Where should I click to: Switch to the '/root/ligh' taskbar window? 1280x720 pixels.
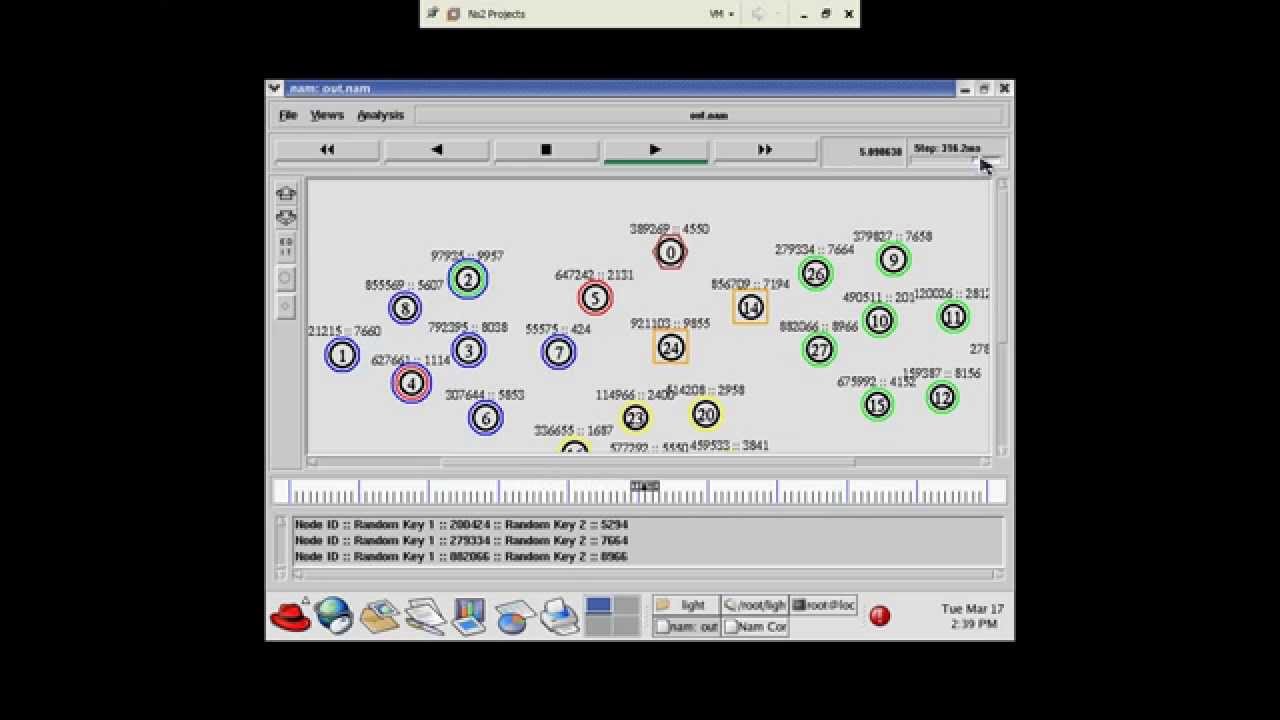point(755,605)
